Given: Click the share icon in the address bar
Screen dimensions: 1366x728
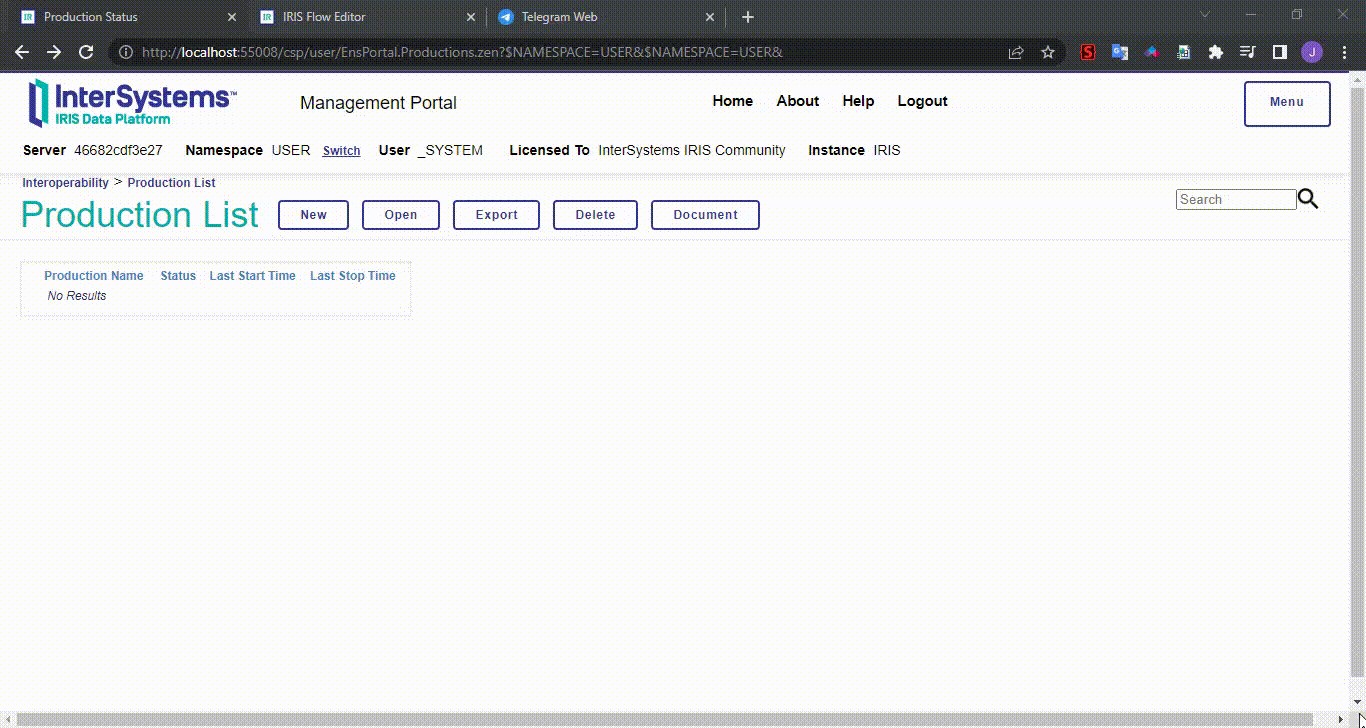Looking at the screenshot, I should click(x=1016, y=51).
